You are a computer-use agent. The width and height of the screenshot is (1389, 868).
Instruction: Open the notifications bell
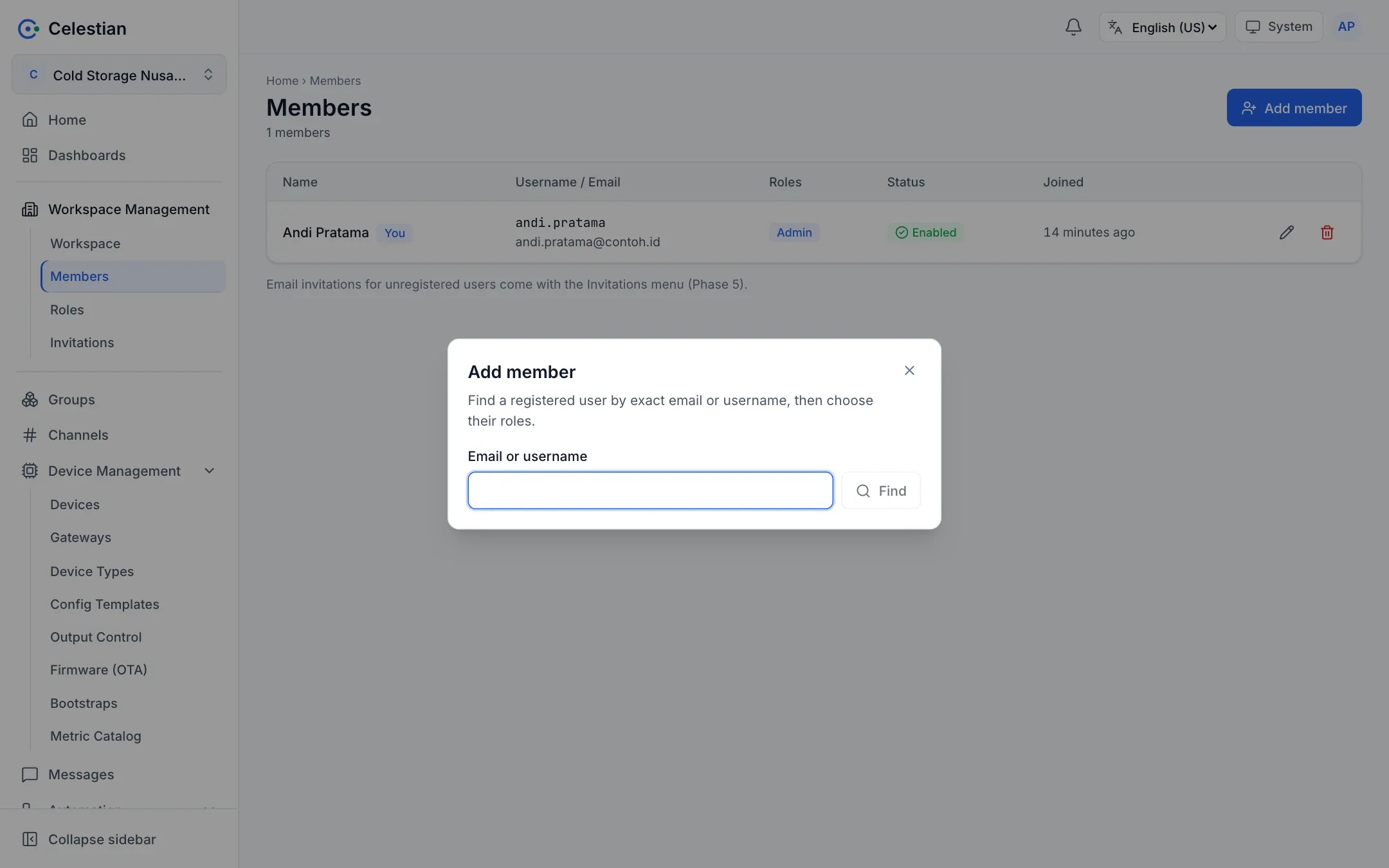tap(1073, 27)
